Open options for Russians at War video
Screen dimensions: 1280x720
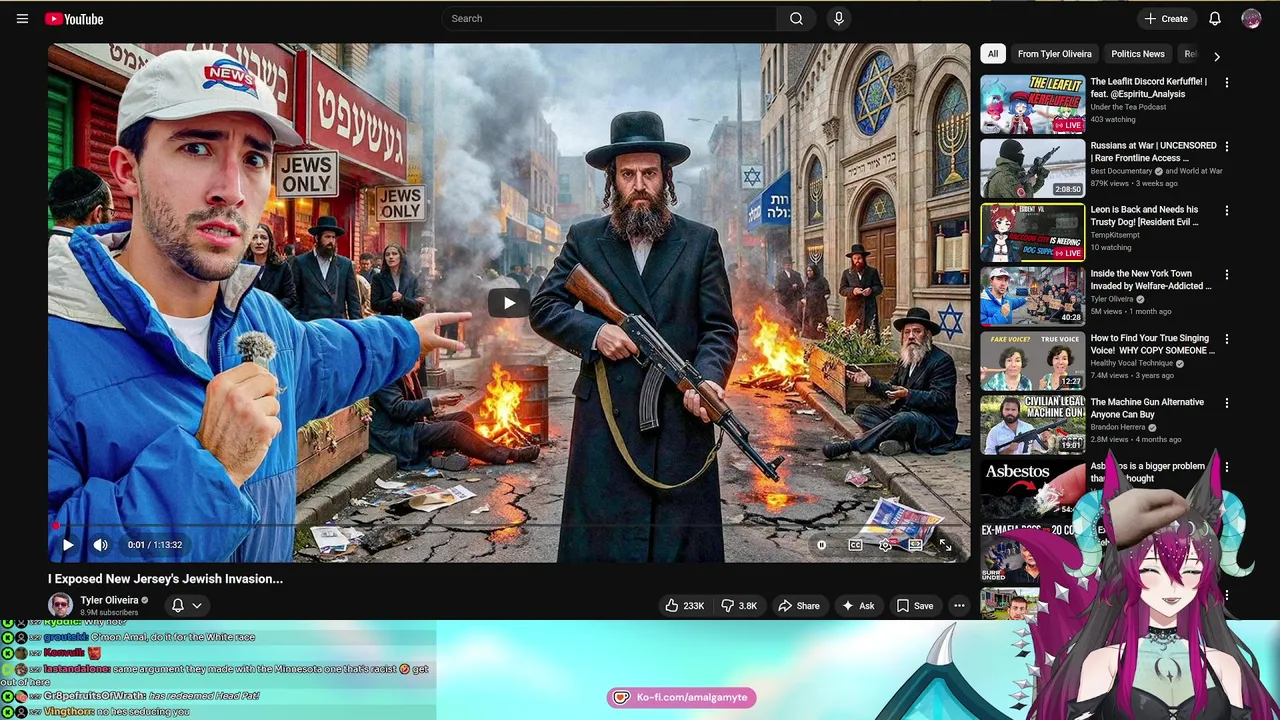(1227, 146)
